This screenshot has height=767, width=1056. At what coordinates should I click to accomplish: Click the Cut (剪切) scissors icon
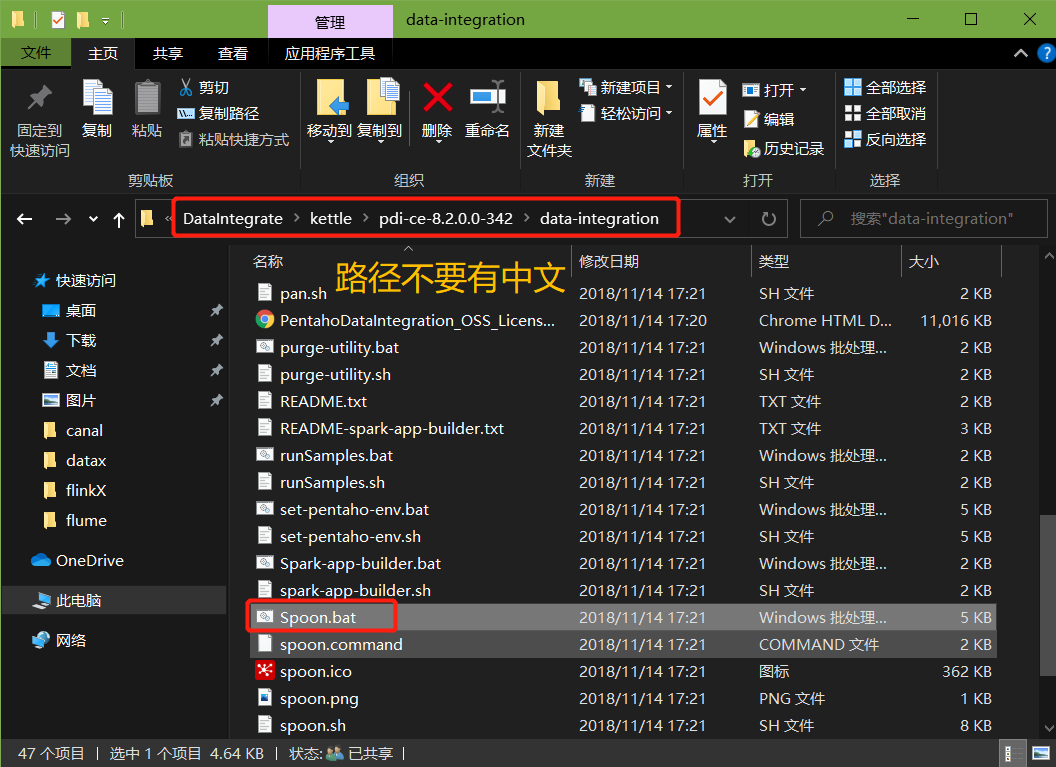coord(186,87)
